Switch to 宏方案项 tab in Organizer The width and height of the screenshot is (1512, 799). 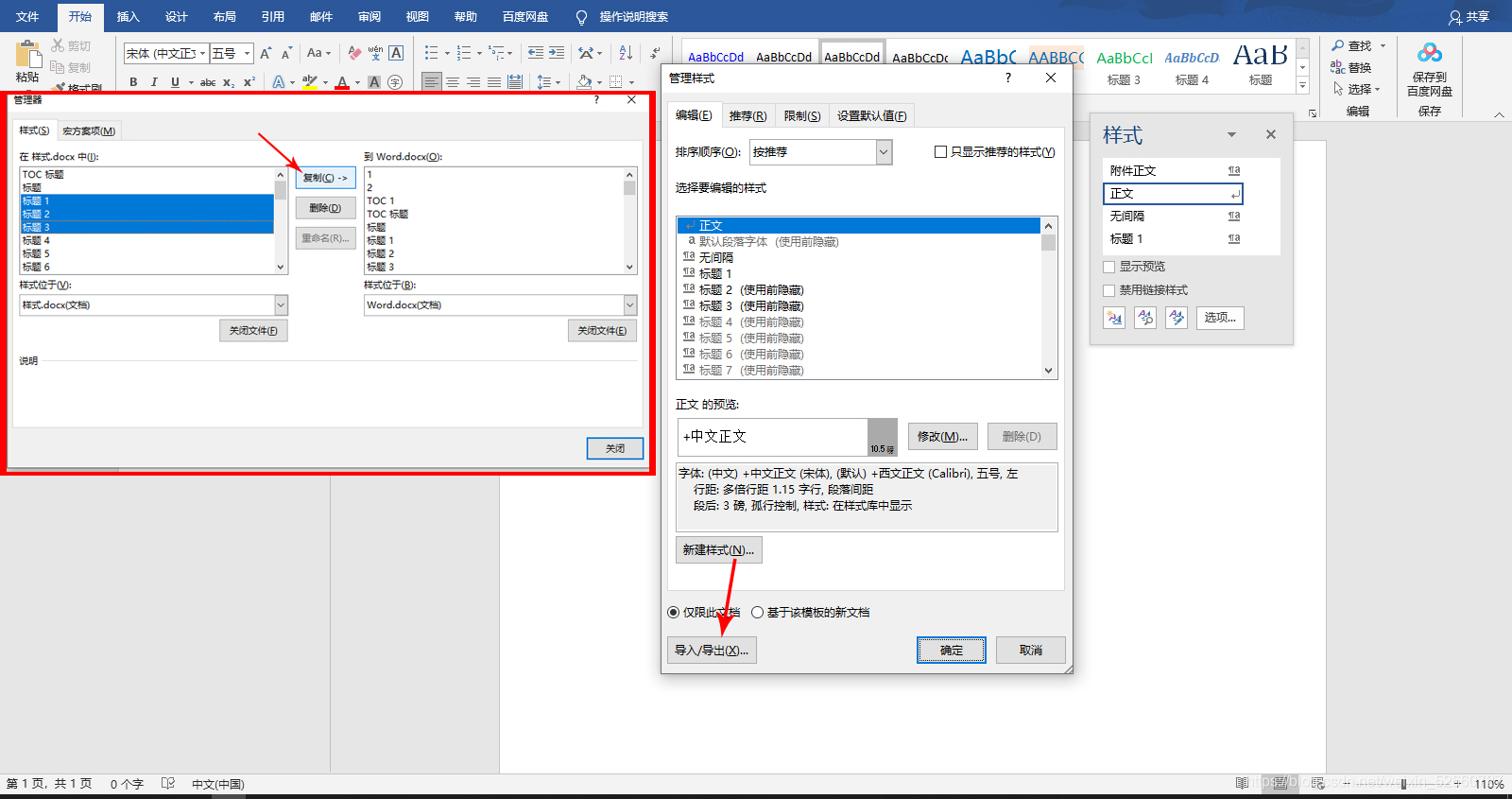(89, 130)
